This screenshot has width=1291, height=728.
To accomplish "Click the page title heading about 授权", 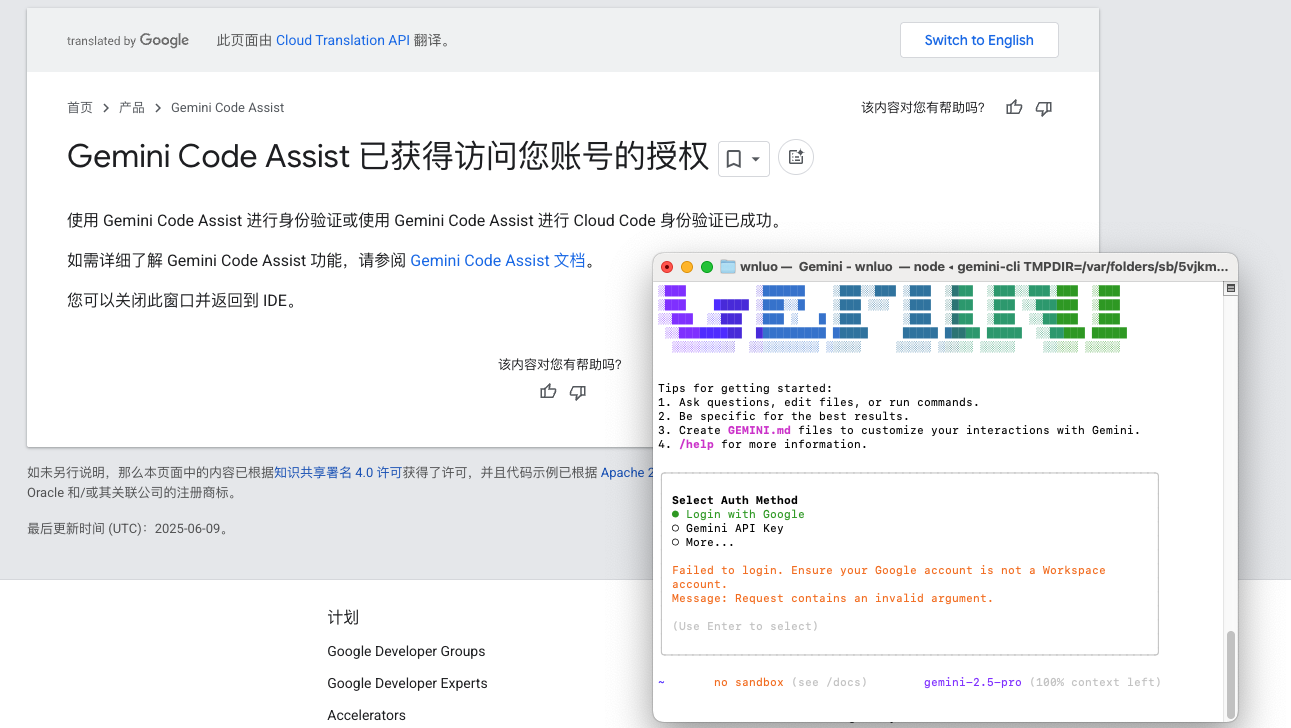I will pyautogui.click(x=388, y=157).
